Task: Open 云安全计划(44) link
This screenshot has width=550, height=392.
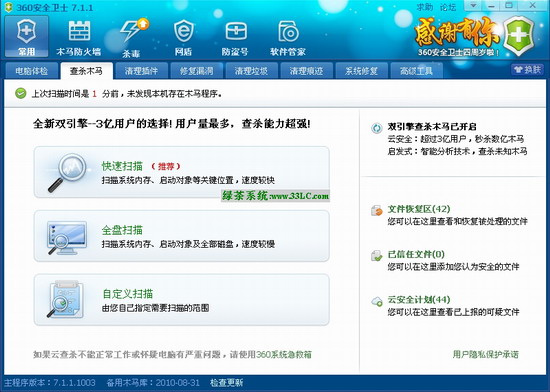Action: (419, 299)
